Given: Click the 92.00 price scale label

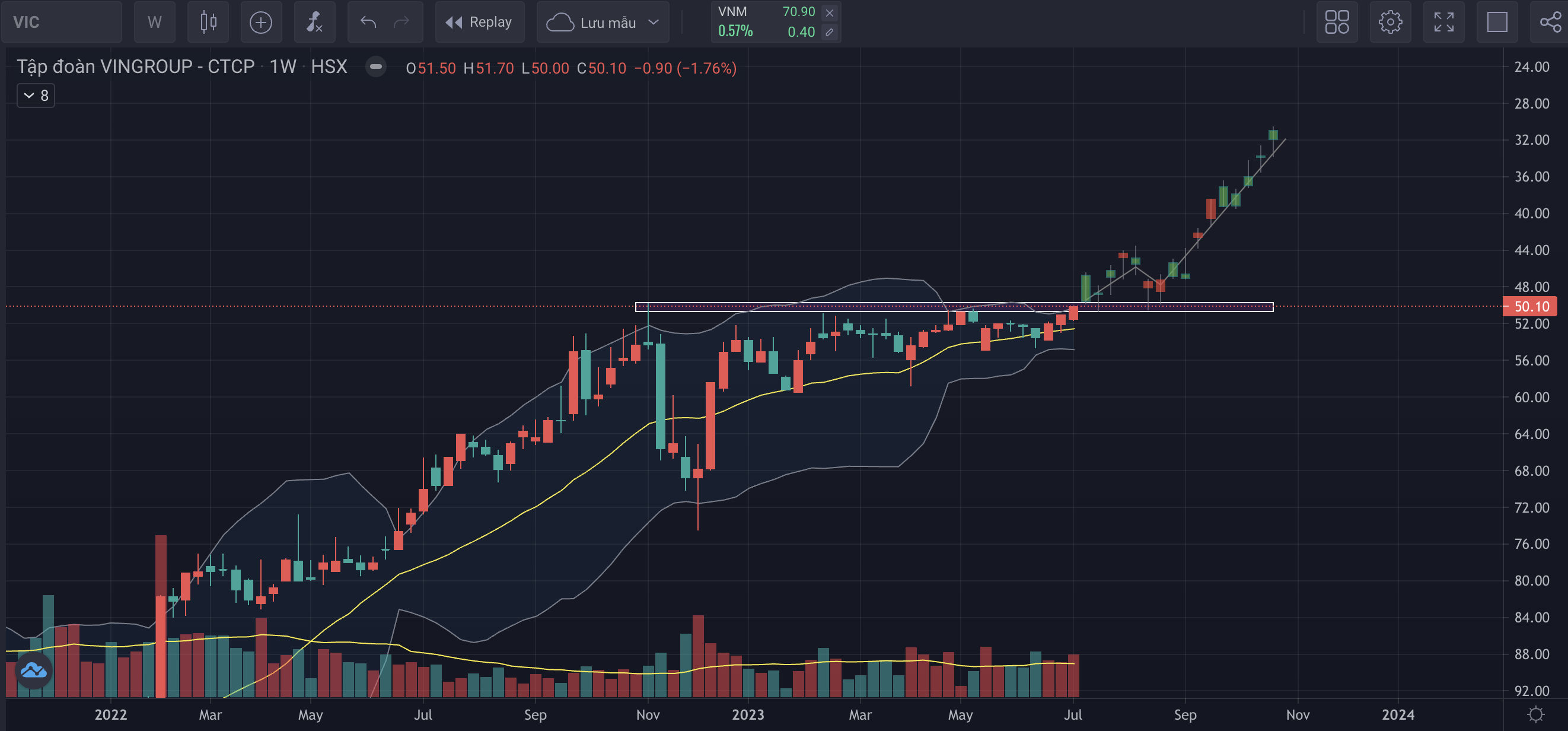Looking at the screenshot, I should click(1531, 691).
